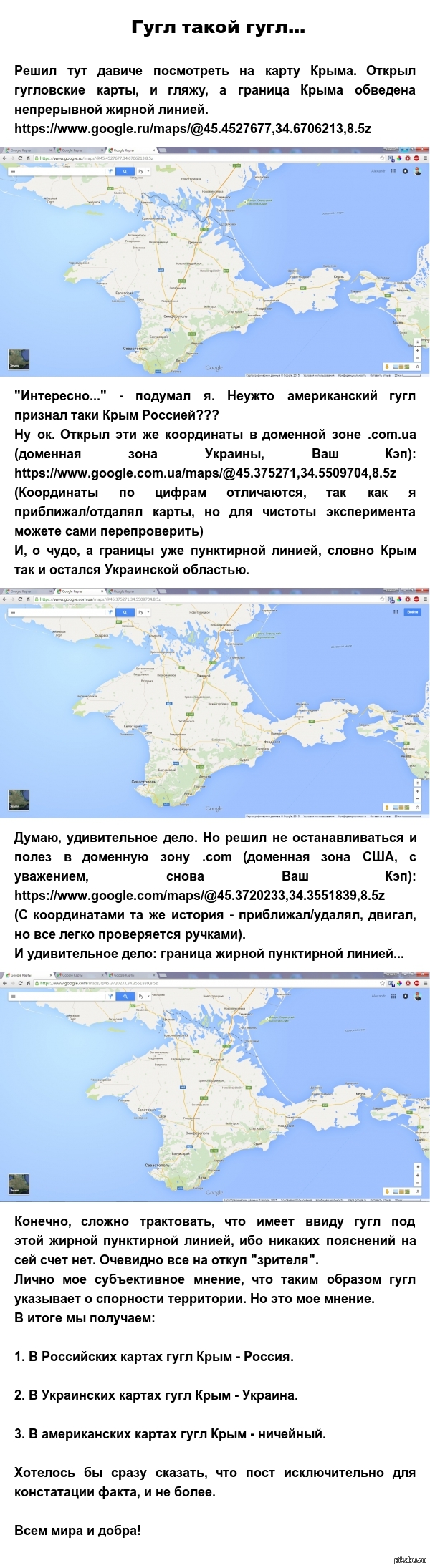Select second browser tab in google.ru screenshot

(79, 150)
